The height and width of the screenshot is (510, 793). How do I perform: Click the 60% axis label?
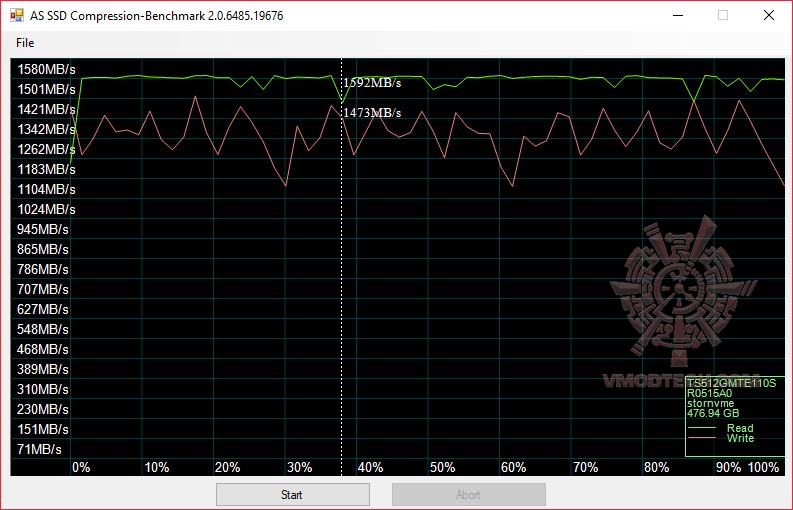pos(514,468)
